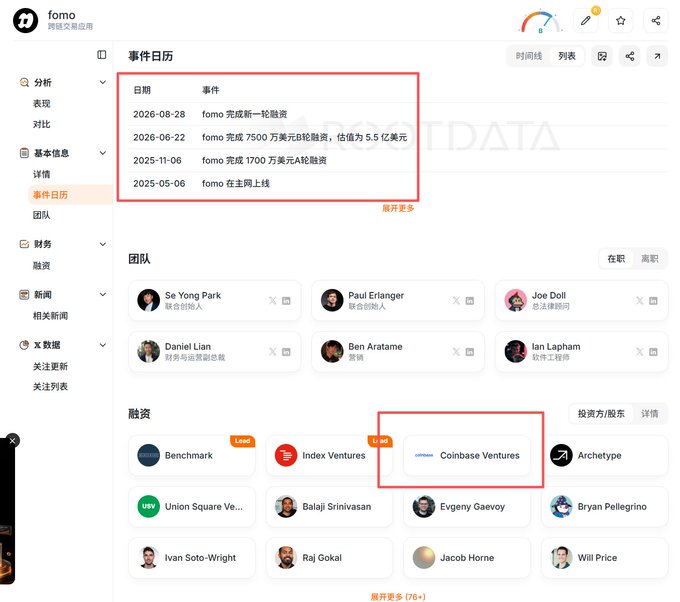Open the Archetype investor card

pyautogui.click(x=605, y=455)
